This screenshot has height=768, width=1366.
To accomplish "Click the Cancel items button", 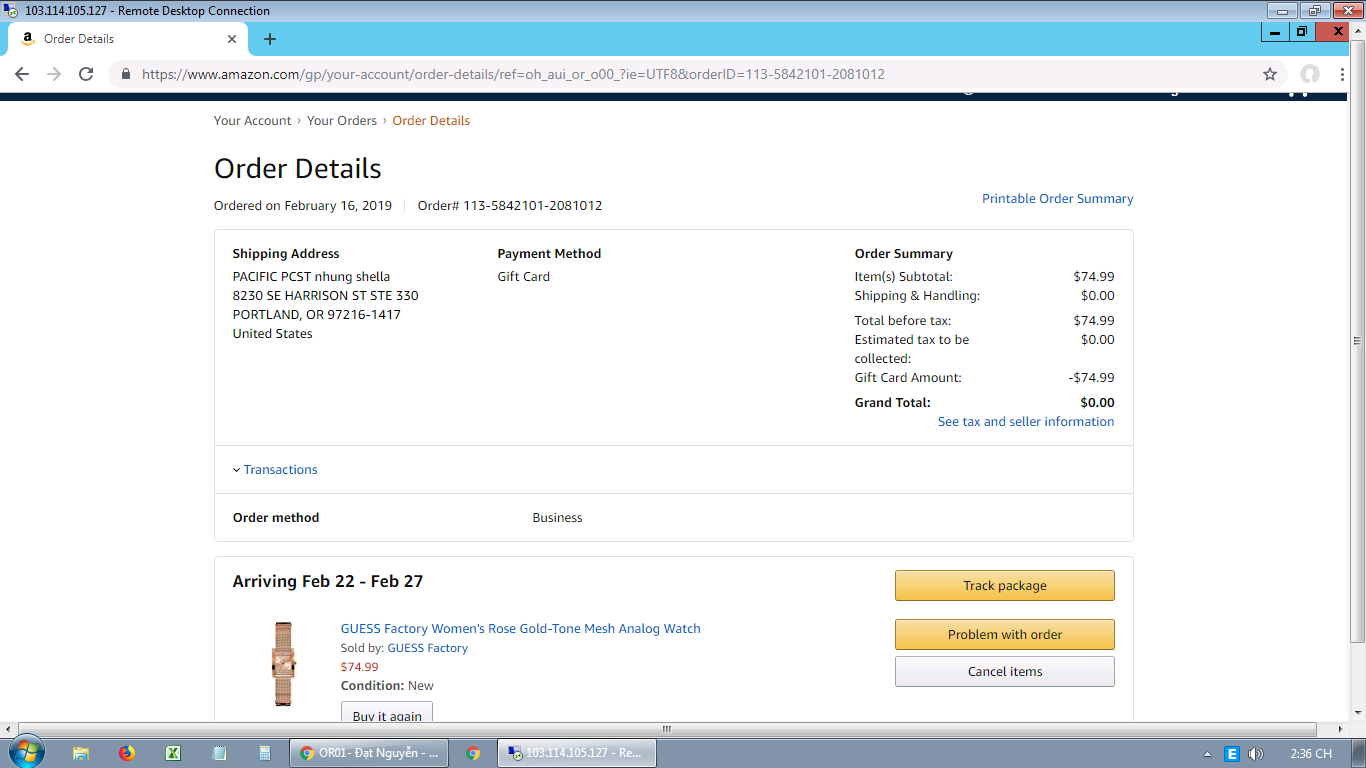I will pyautogui.click(x=1004, y=672).
